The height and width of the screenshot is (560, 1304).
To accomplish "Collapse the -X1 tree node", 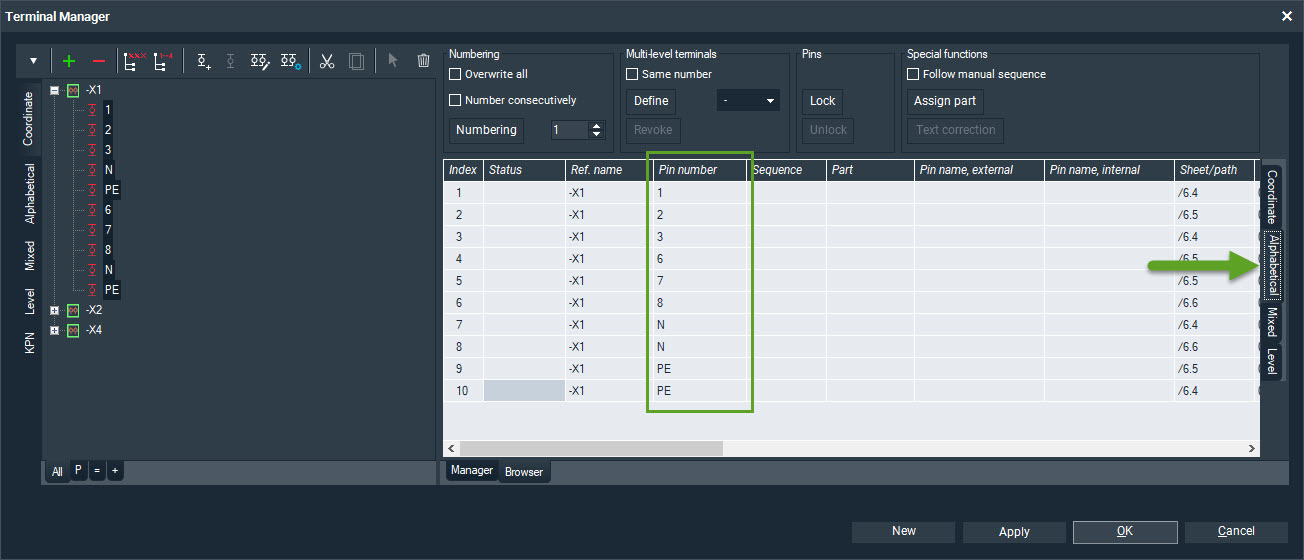I will pyautogui.click(x=55, y=90).
